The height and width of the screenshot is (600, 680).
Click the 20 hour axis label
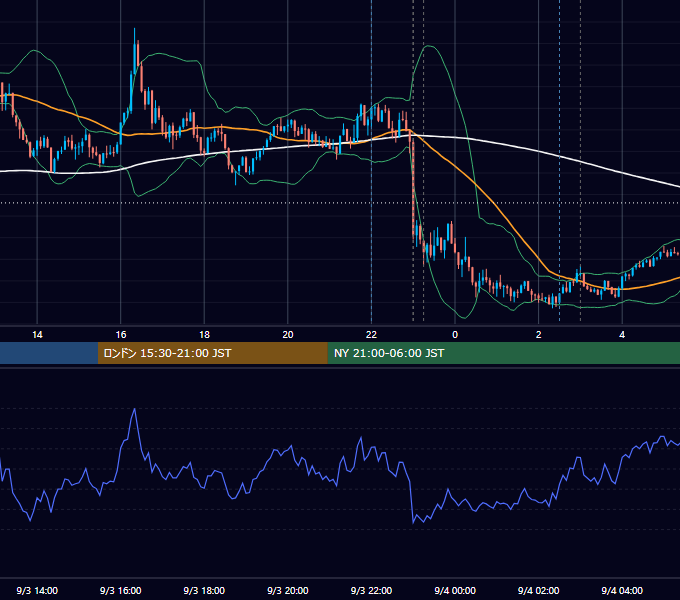pyautogui.click(x=288, y=335)
